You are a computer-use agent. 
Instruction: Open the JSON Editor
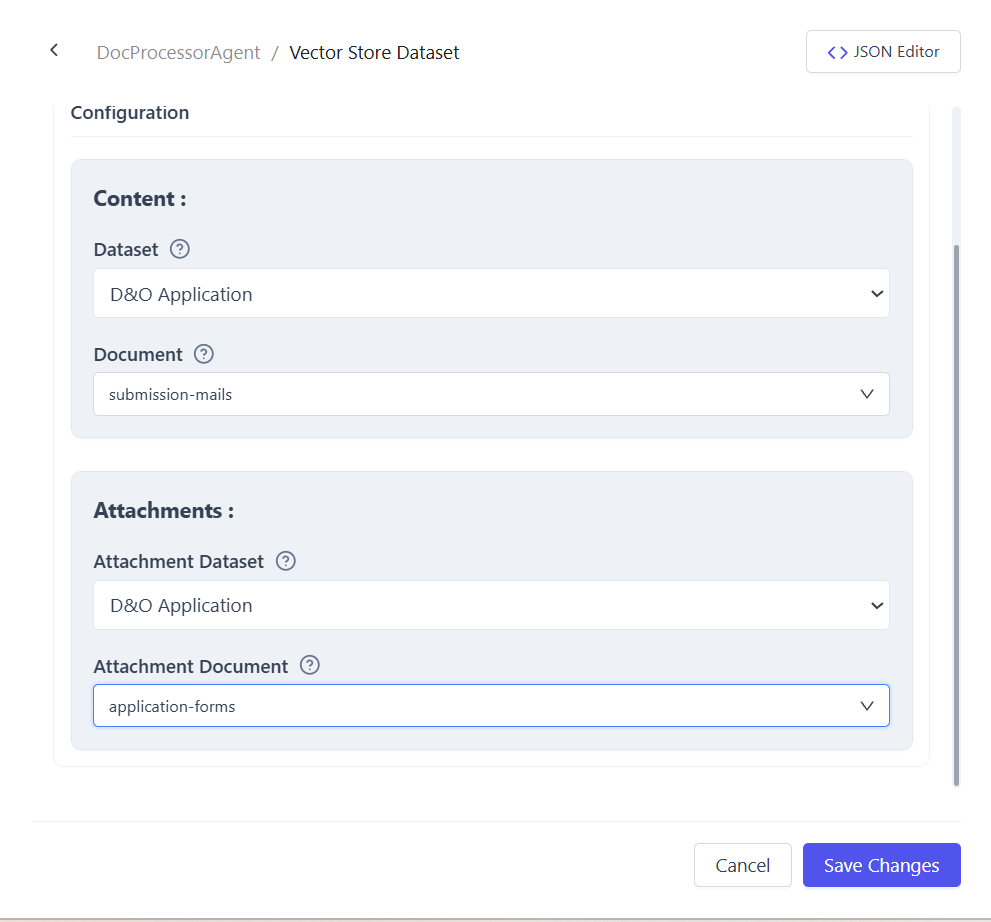tap(883, 52)
